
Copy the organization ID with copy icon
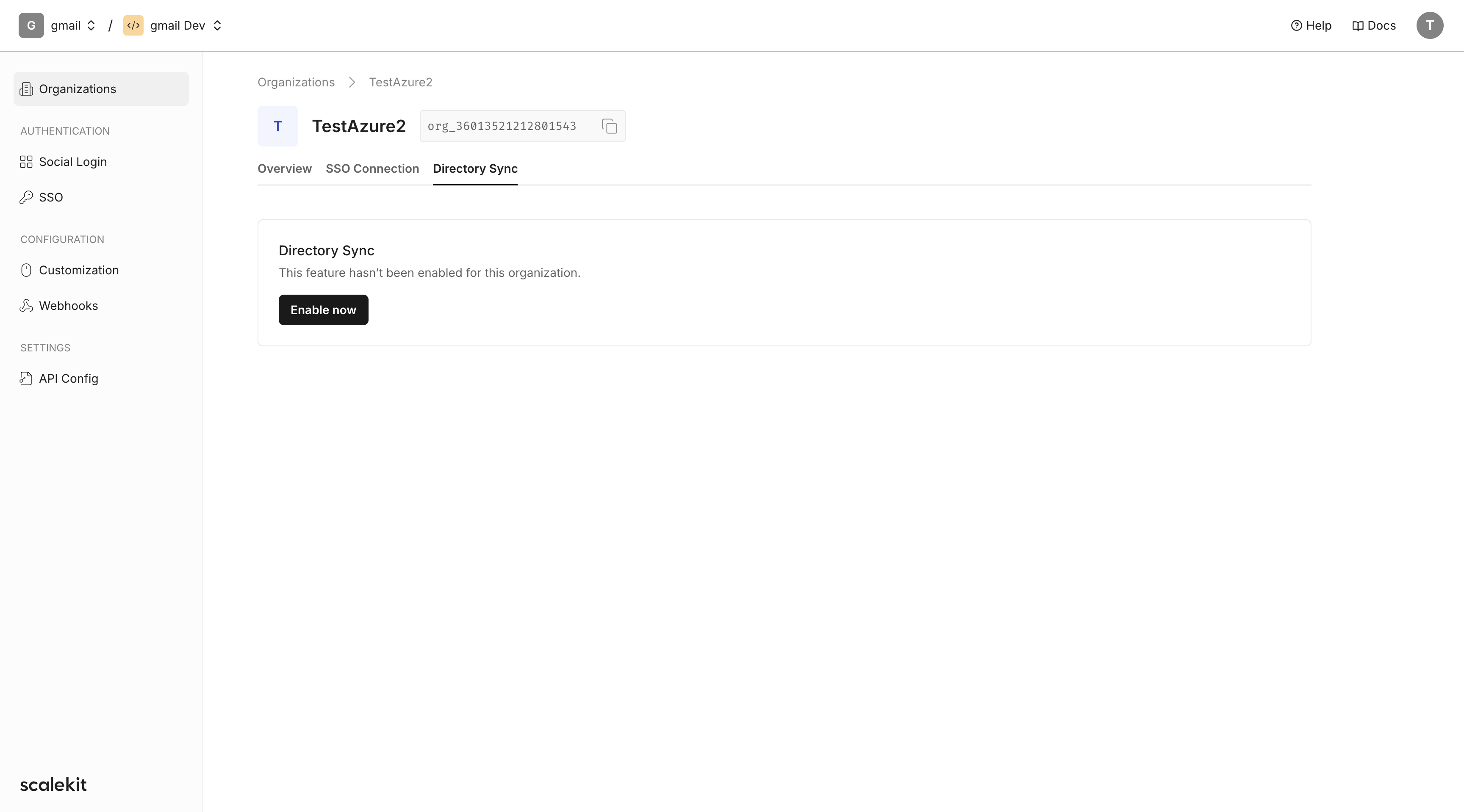coord(609,126)
